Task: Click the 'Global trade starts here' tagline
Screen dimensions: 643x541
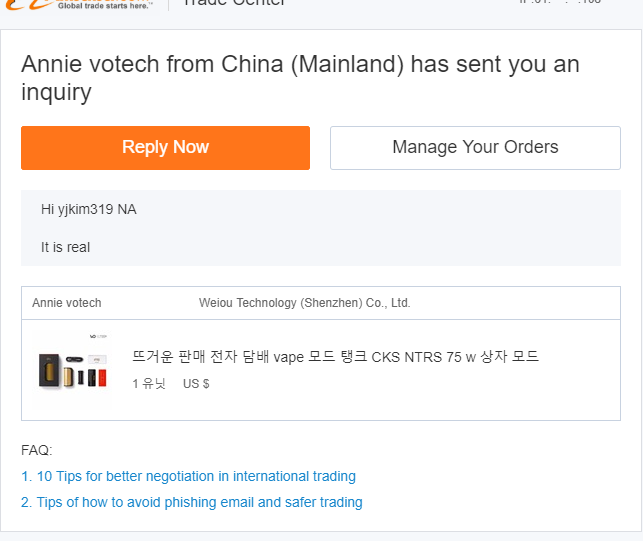Action: [x=104, y=5]
